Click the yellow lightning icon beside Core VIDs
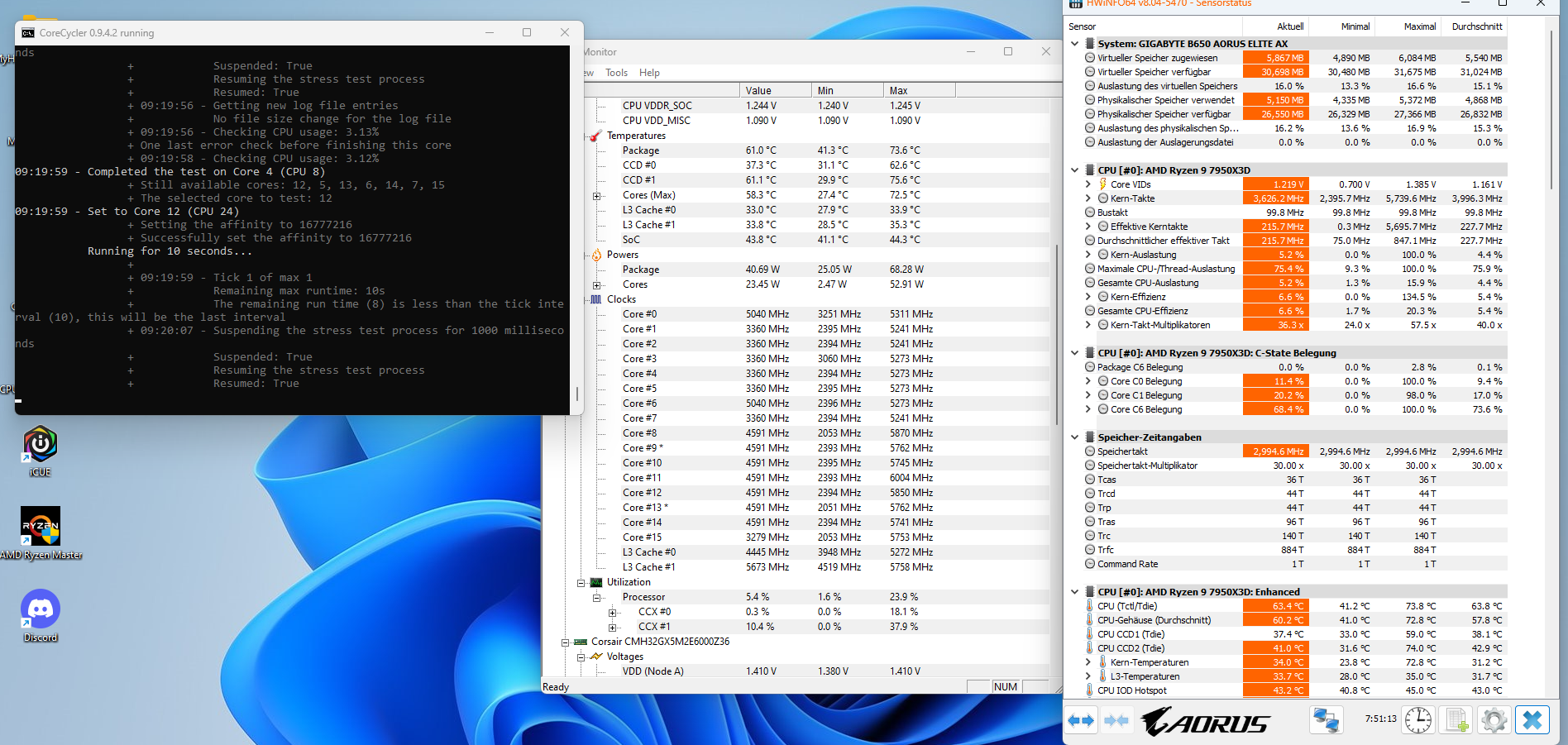The width and height of the screenshot is (1568, 745). point(1103,184)
